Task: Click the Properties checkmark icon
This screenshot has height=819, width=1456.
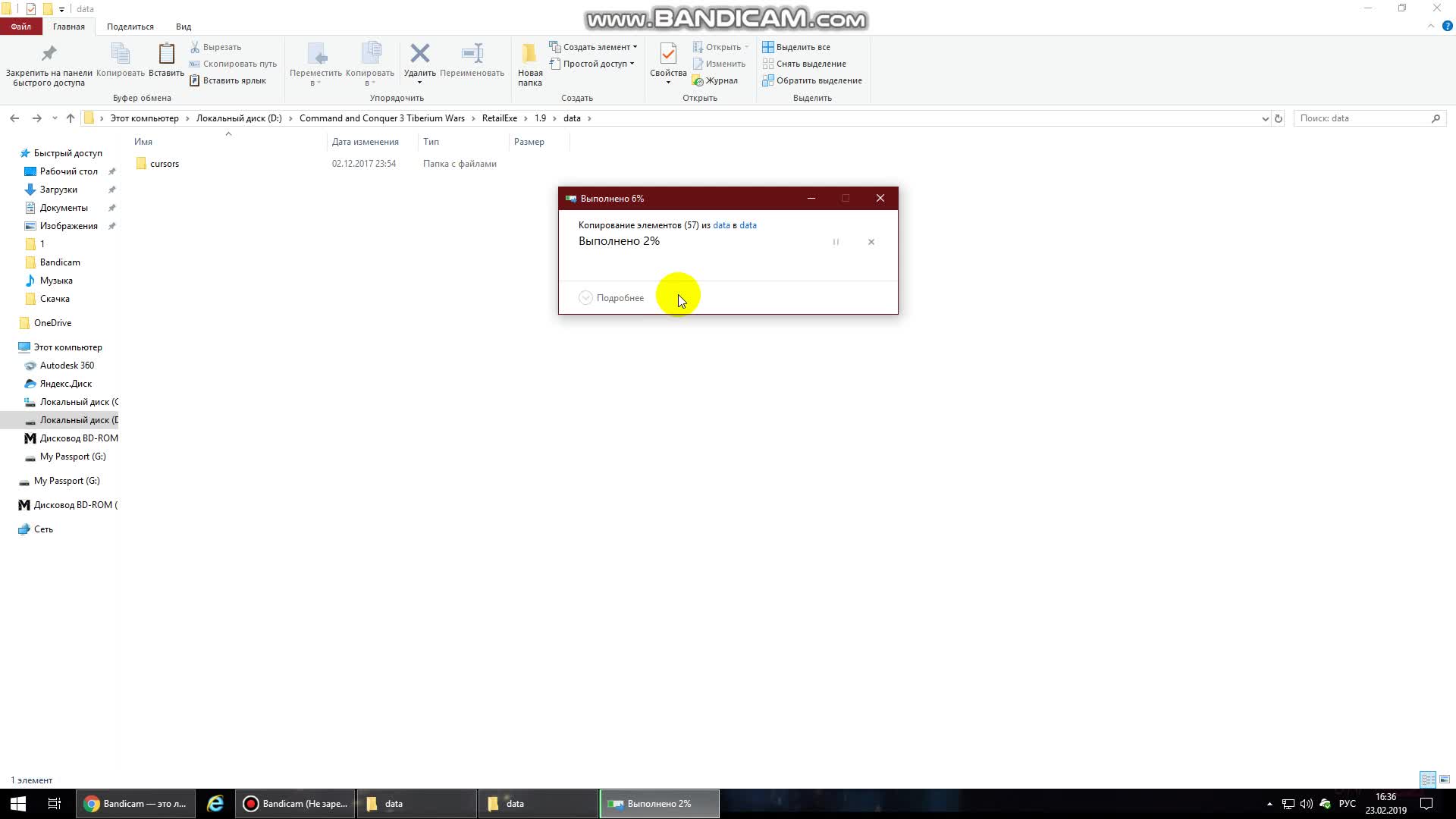Action: point(667,54)
